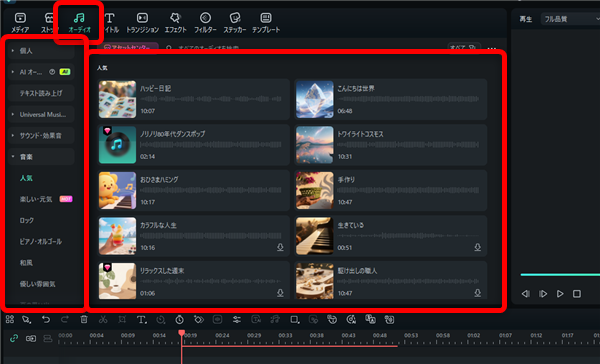Click the teal preview progress bar
This screenshot has height=364, width=600.
tap(560, 274)
